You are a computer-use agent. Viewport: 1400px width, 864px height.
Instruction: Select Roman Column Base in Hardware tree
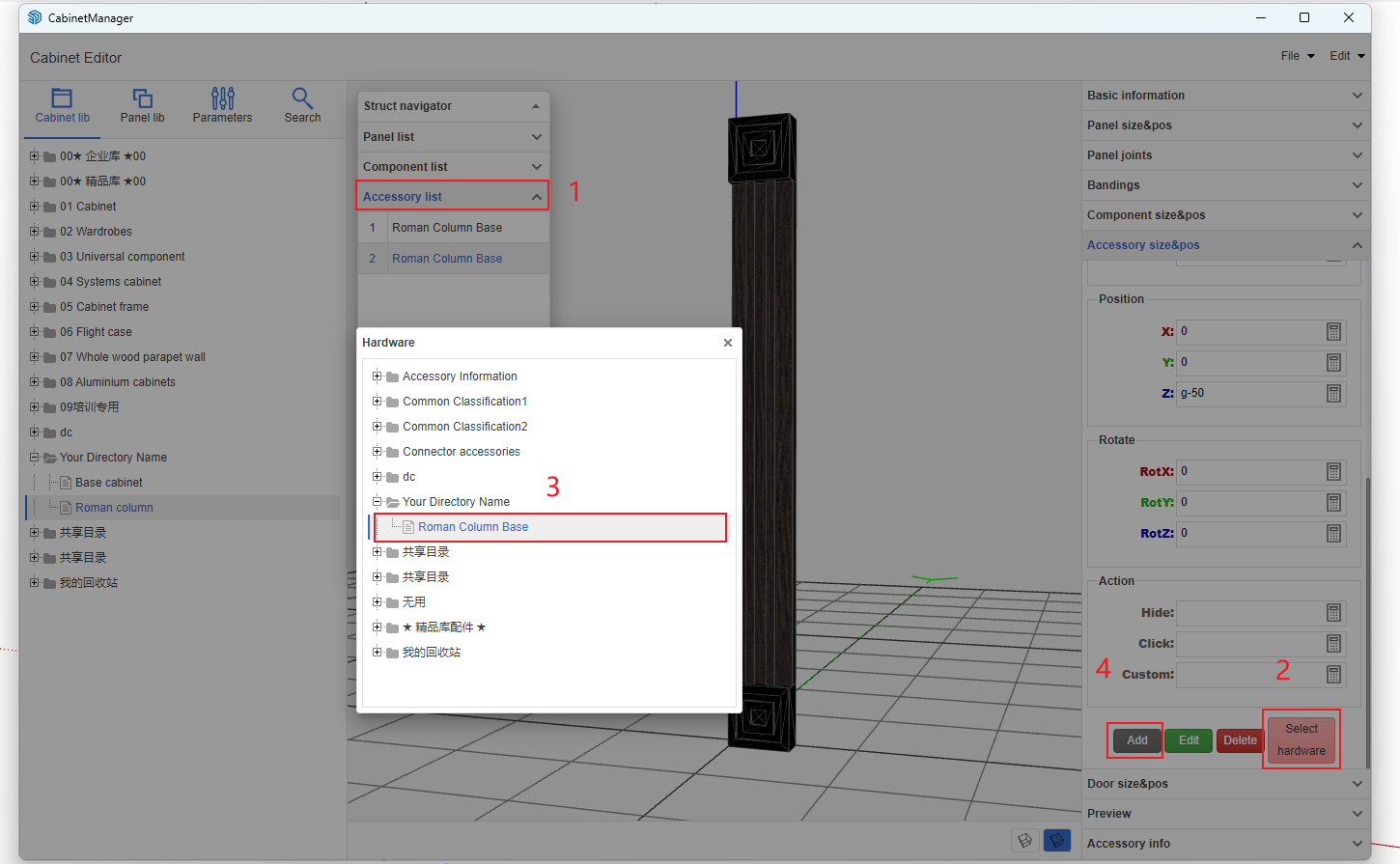472,527
